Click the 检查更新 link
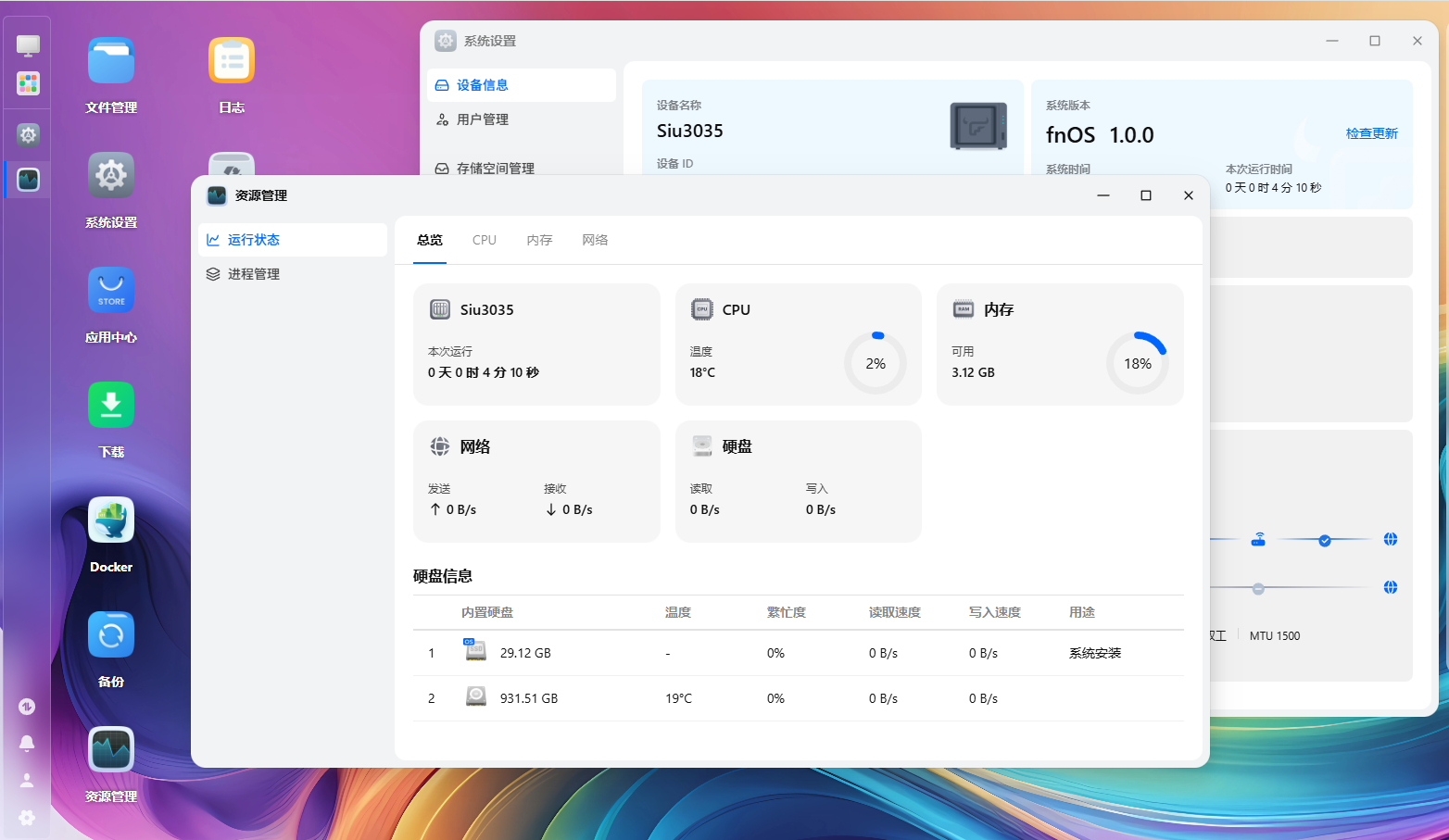1449x840 pixels. [x=1371, y=133]
